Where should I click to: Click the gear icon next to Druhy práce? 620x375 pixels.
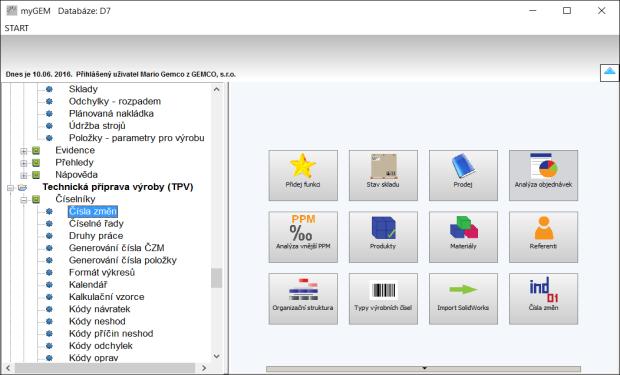point(49,236)
